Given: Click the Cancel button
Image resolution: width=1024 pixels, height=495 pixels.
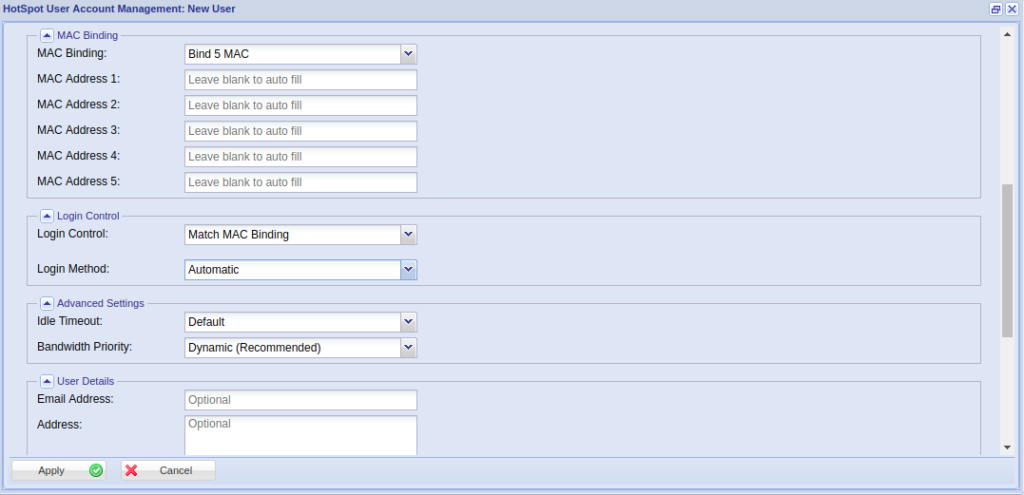Looking at the screenshot, I should pos(167,470).
